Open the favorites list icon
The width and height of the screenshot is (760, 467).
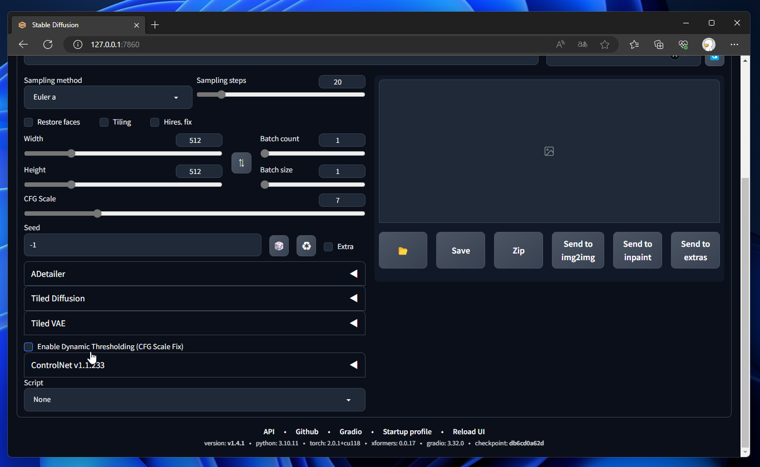tap(634, 45)
